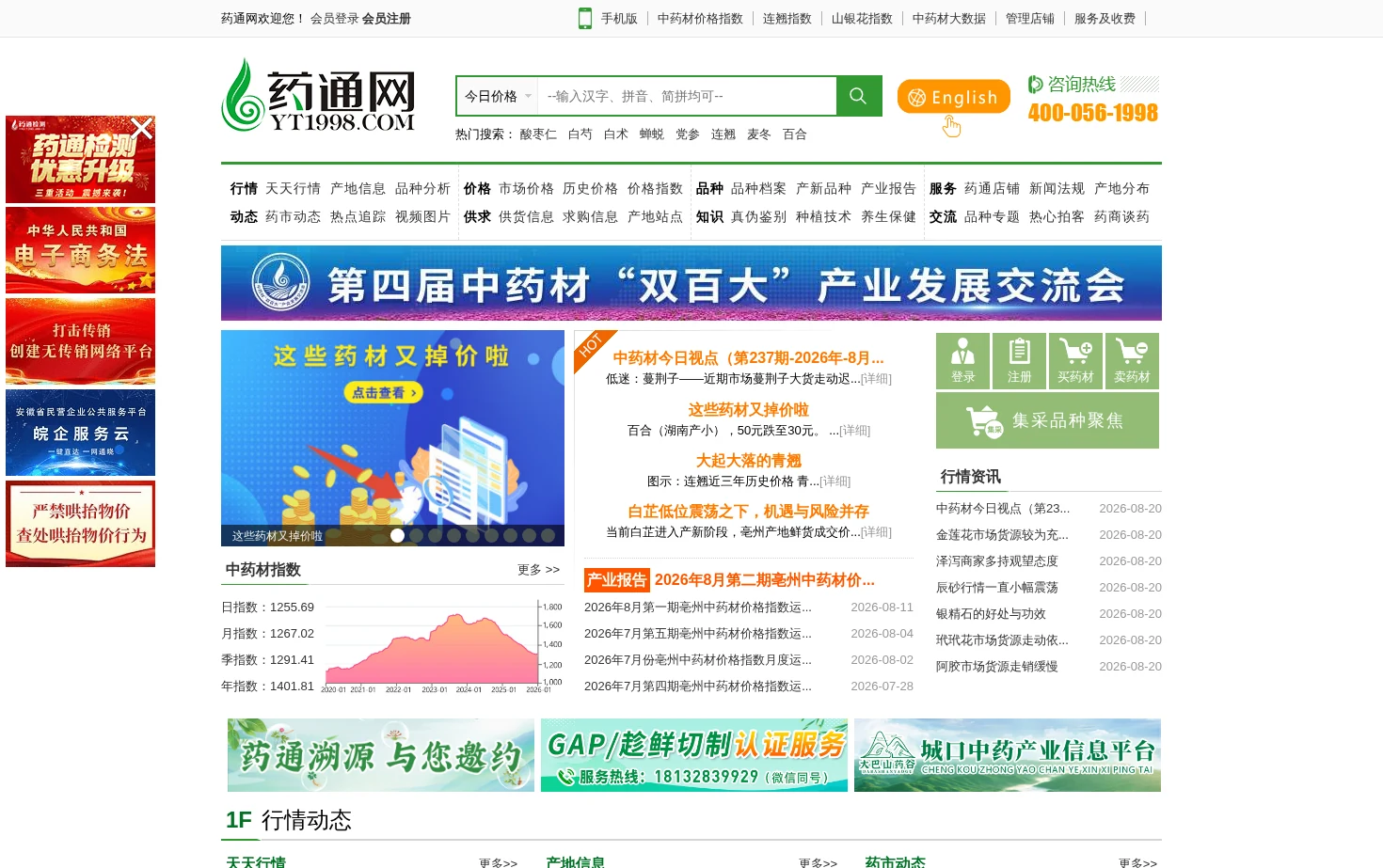
Task: Open 供货信息 nav link
Action: pos(526,216)
